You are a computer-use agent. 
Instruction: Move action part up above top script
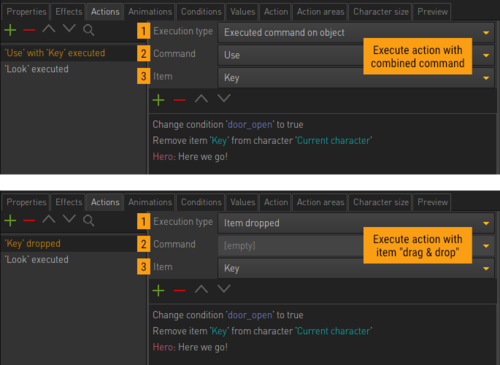coord(201,98)
